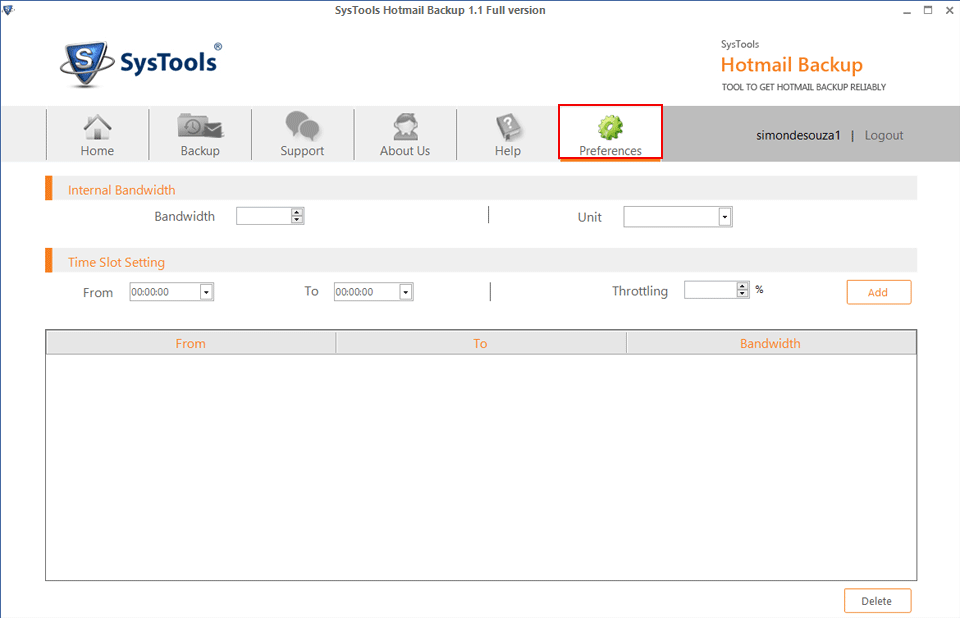Click the To column header in table
This screenshot has width=960, height=618.
click(481, 344)
